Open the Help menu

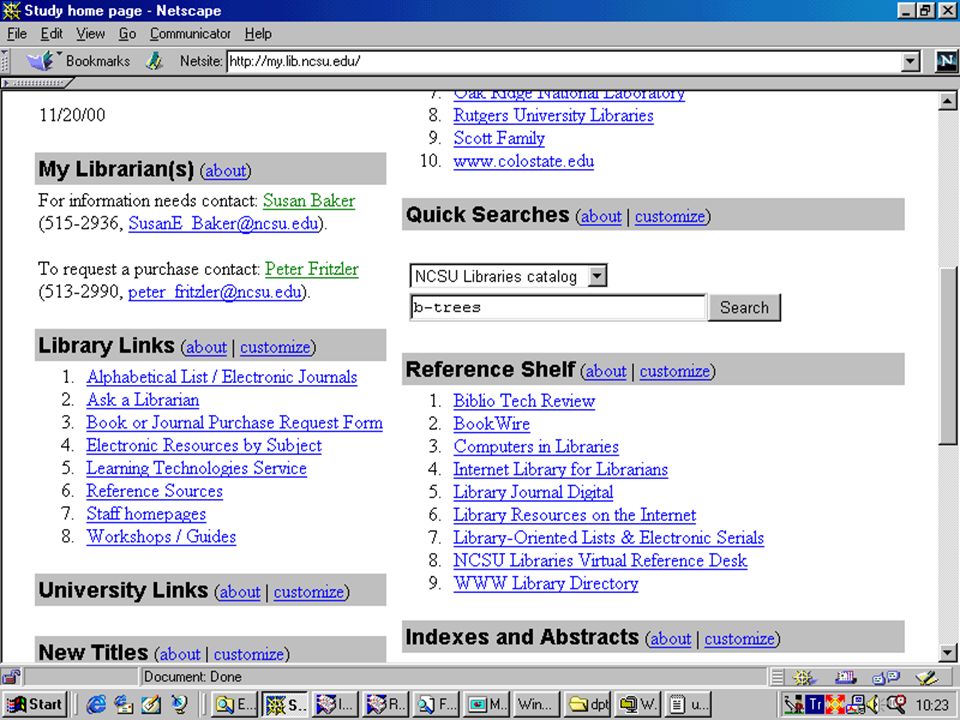[258, 34]
